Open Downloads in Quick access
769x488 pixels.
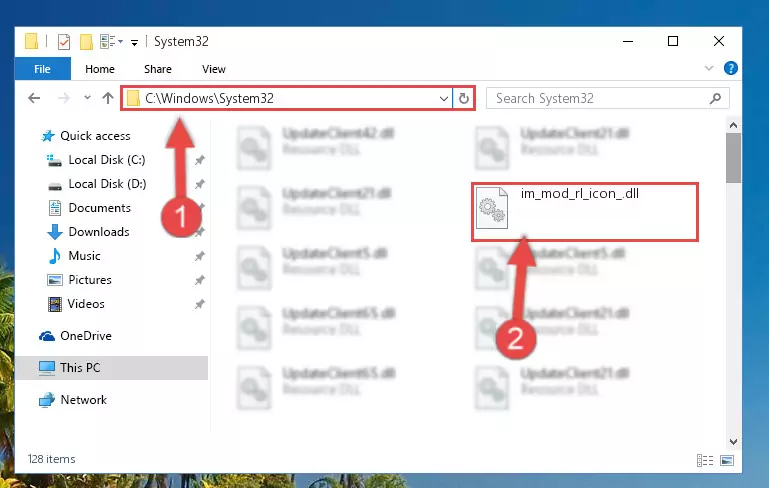click(x=99, y=232)
